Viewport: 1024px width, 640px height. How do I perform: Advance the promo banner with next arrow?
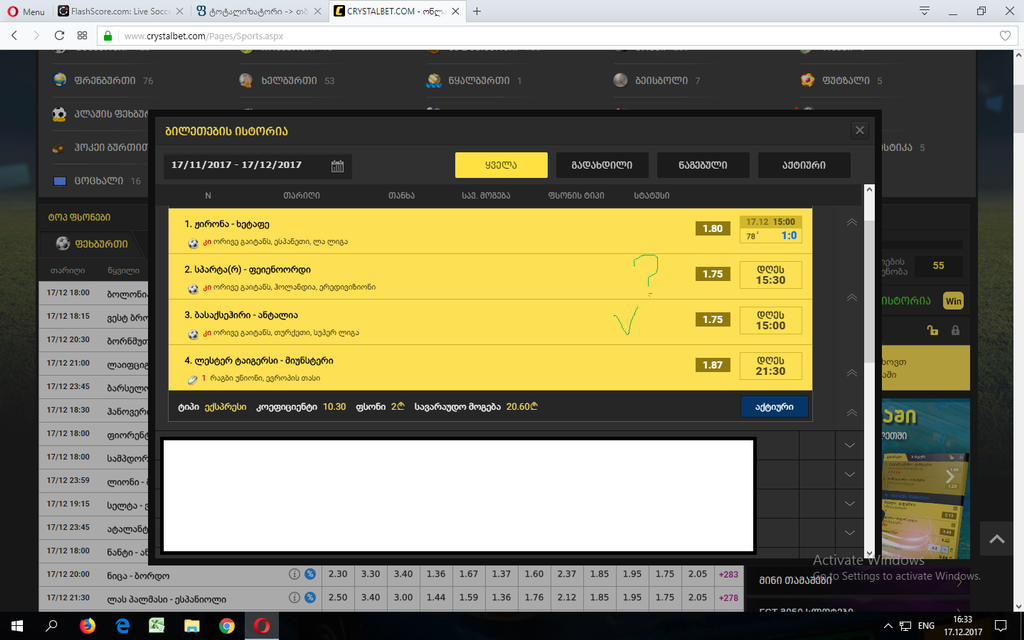(x=950, y=477)
